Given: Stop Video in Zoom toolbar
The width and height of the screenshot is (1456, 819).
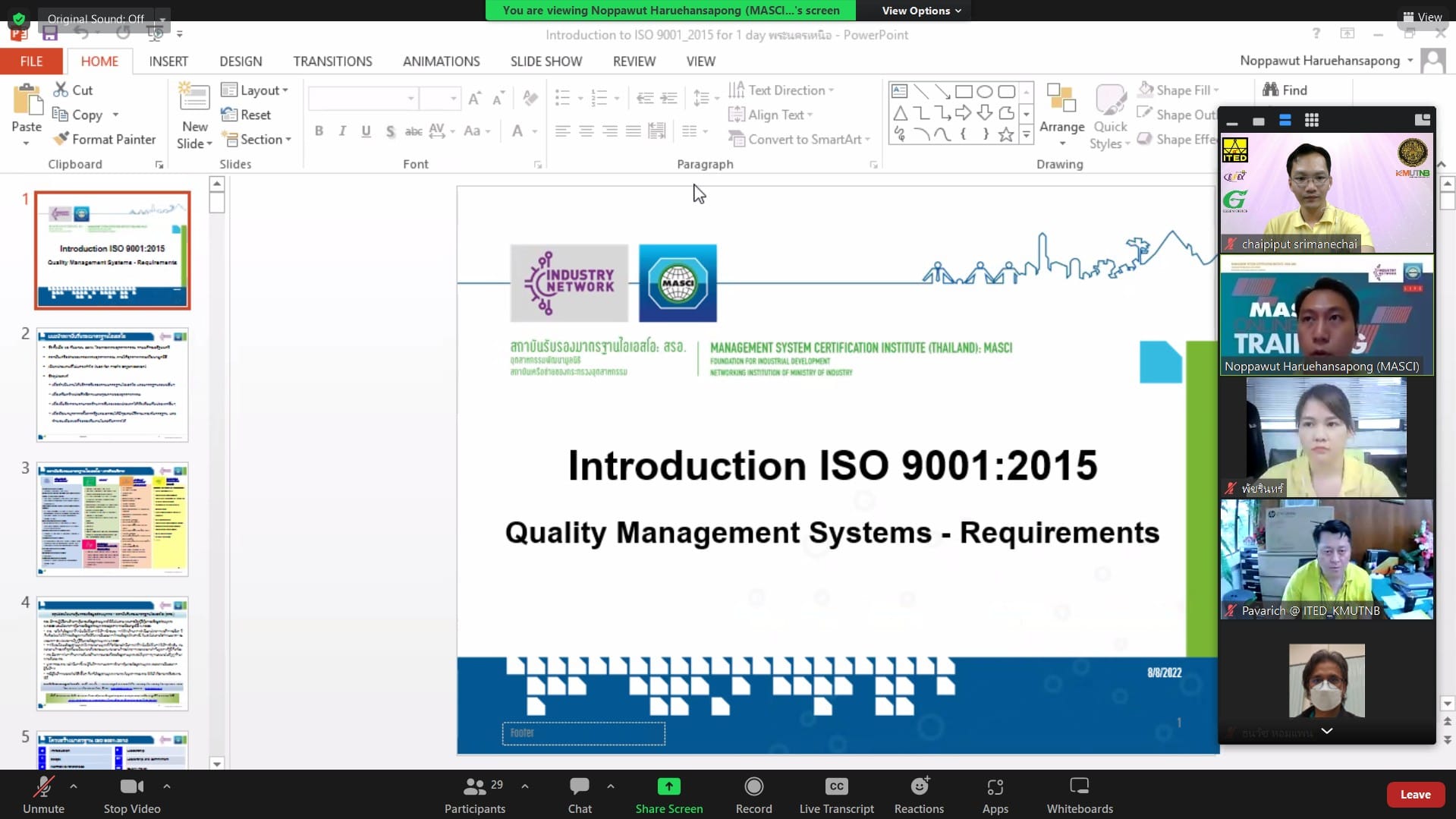Looking at the screenshot, I should (x=132, y=795).
